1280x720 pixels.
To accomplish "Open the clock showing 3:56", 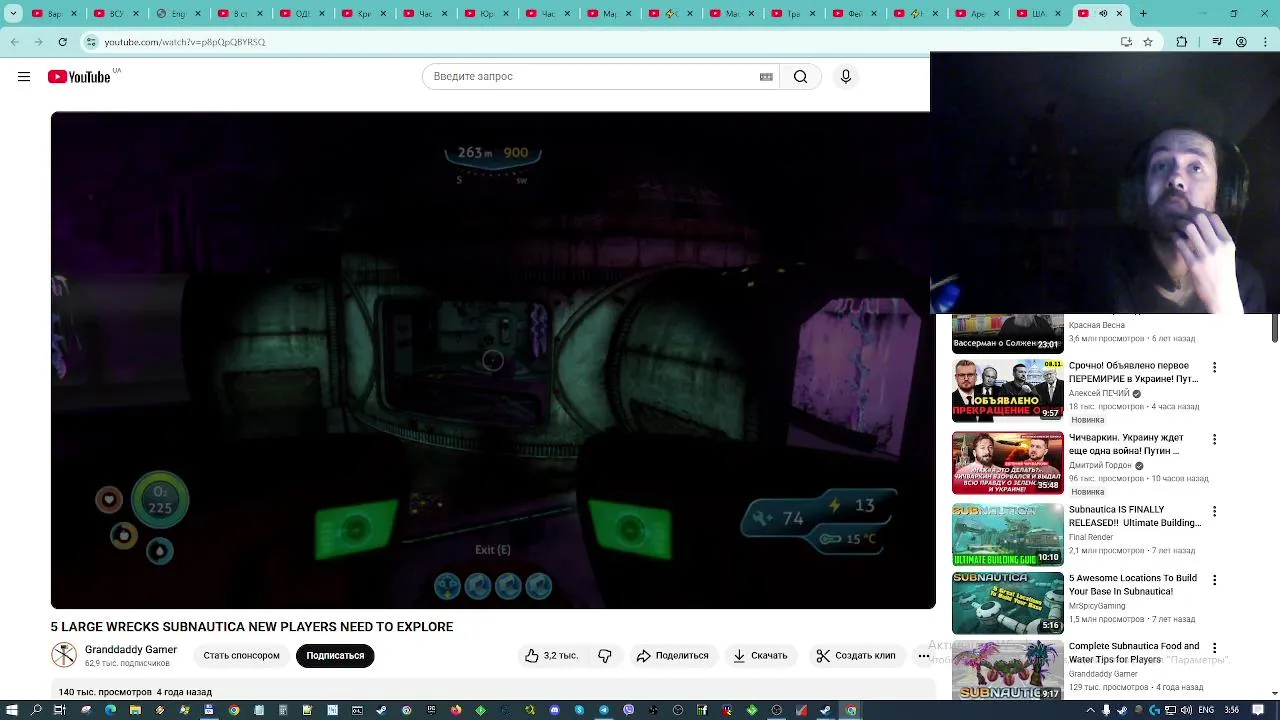I will [1232, 710].
